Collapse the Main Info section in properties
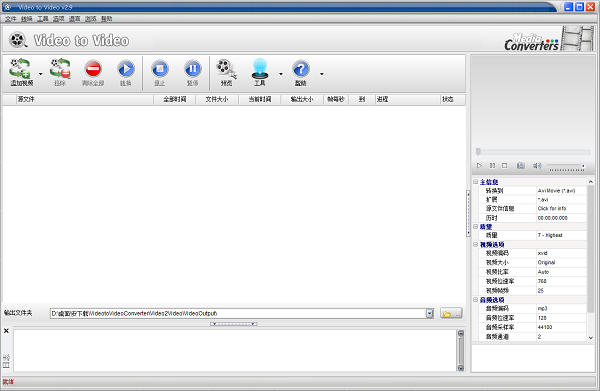Image resolution: width=600 pixels, height=391 pixels. (475, 182)
